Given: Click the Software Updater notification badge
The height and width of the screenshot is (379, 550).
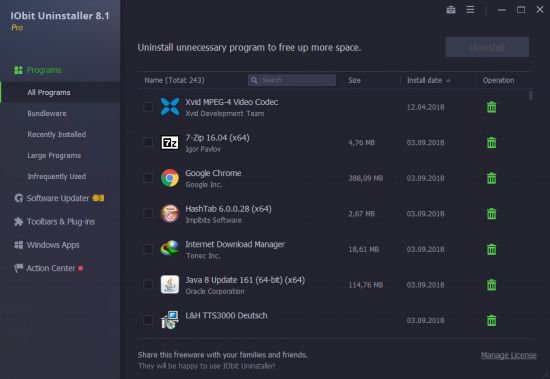Looking at the screenshot, I should point(98,198).
